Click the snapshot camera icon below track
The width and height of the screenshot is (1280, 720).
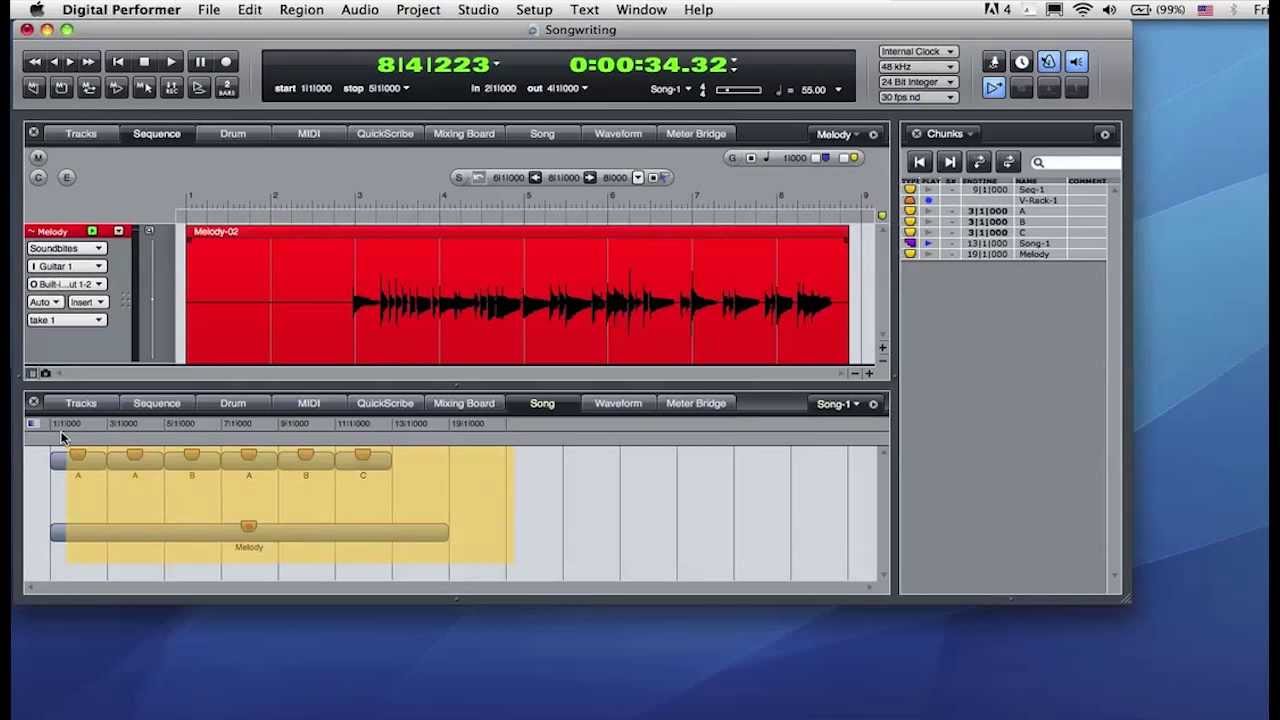click(46, 374)
